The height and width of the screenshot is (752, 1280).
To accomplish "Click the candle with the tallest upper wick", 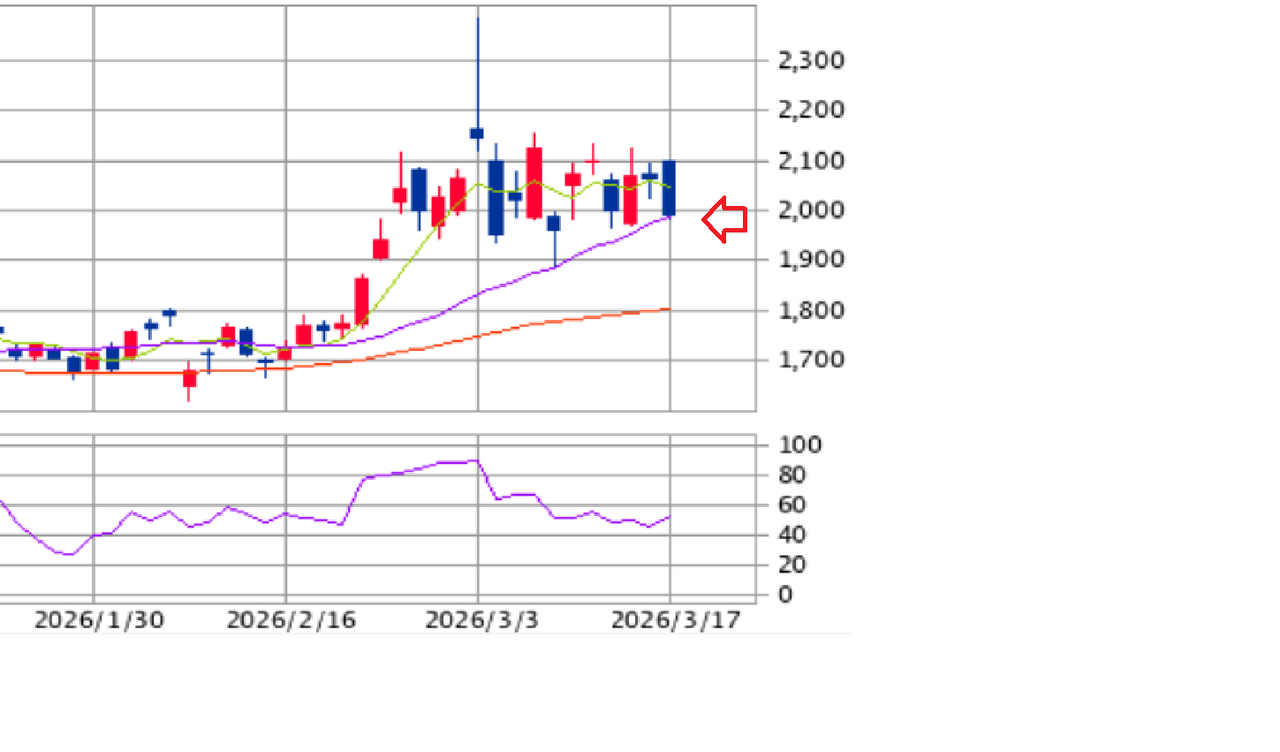I will [x=477, y=132].
